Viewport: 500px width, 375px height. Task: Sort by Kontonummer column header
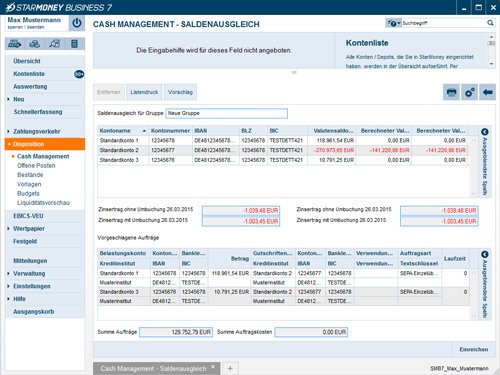pos(170,131)
